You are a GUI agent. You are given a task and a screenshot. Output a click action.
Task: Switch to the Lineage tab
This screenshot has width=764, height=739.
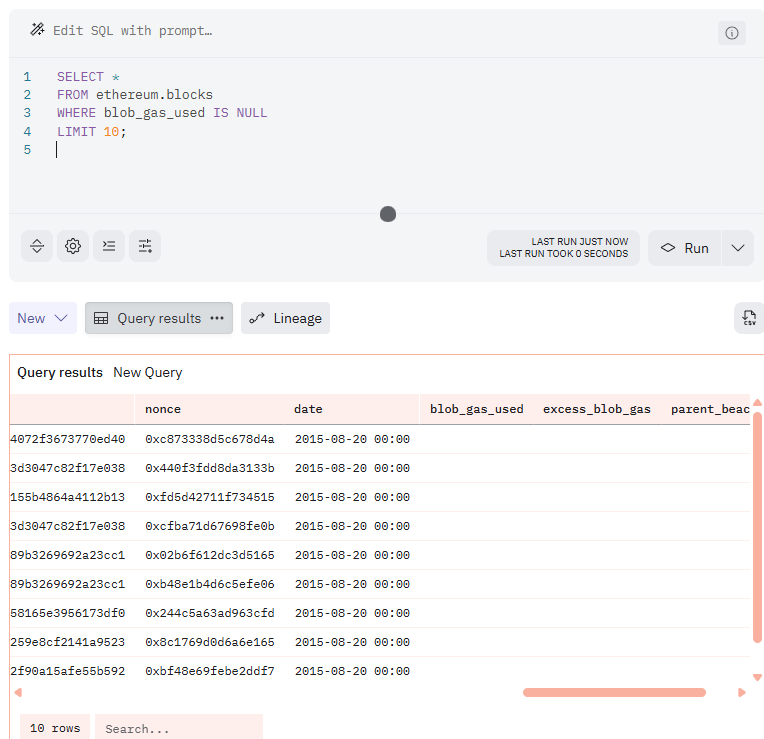(x=286, y=318)
